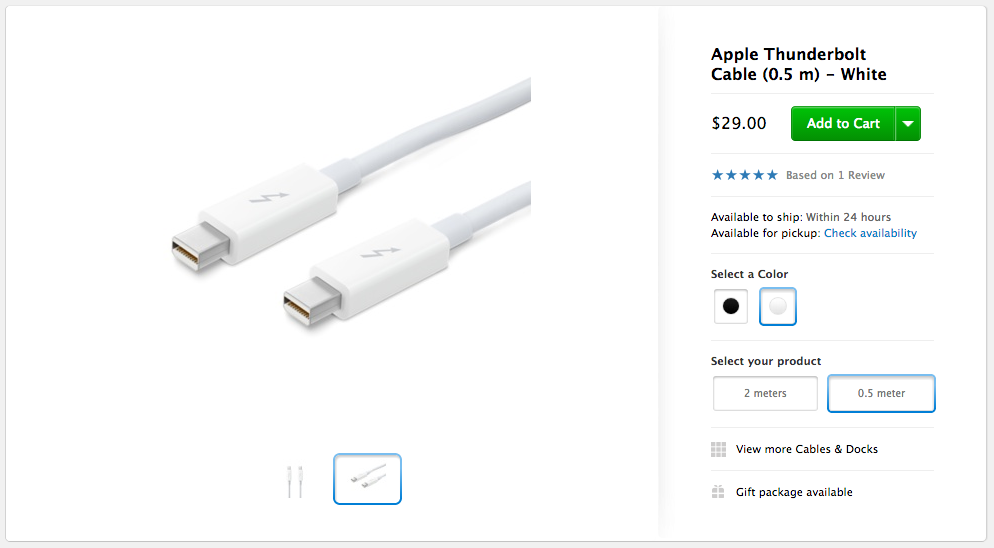The width and height of the screenshot is (994, 548).
Task: Click the gift box icon
Action: 718,492
